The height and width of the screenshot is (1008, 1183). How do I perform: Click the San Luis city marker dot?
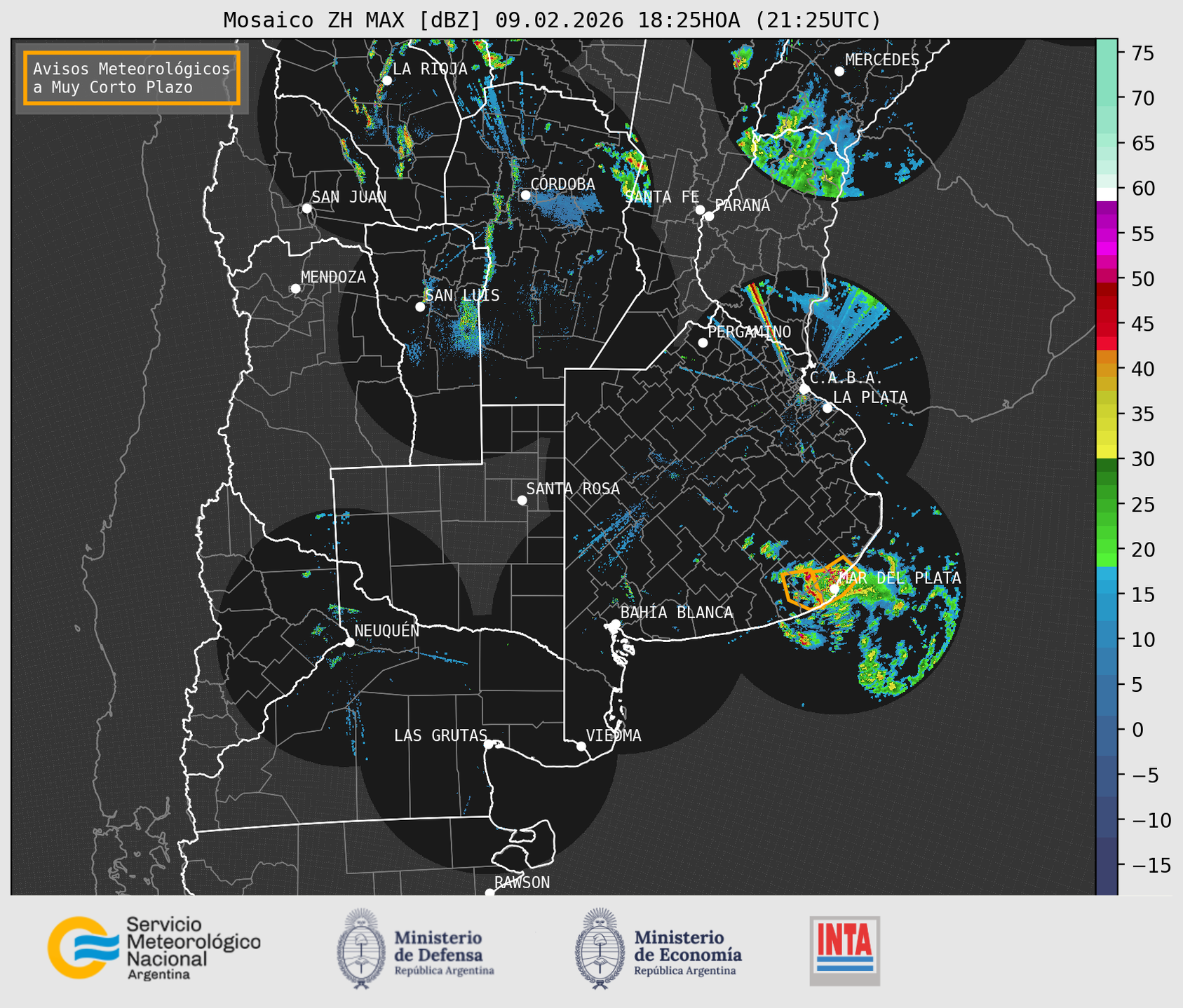(x=420, y=307)
